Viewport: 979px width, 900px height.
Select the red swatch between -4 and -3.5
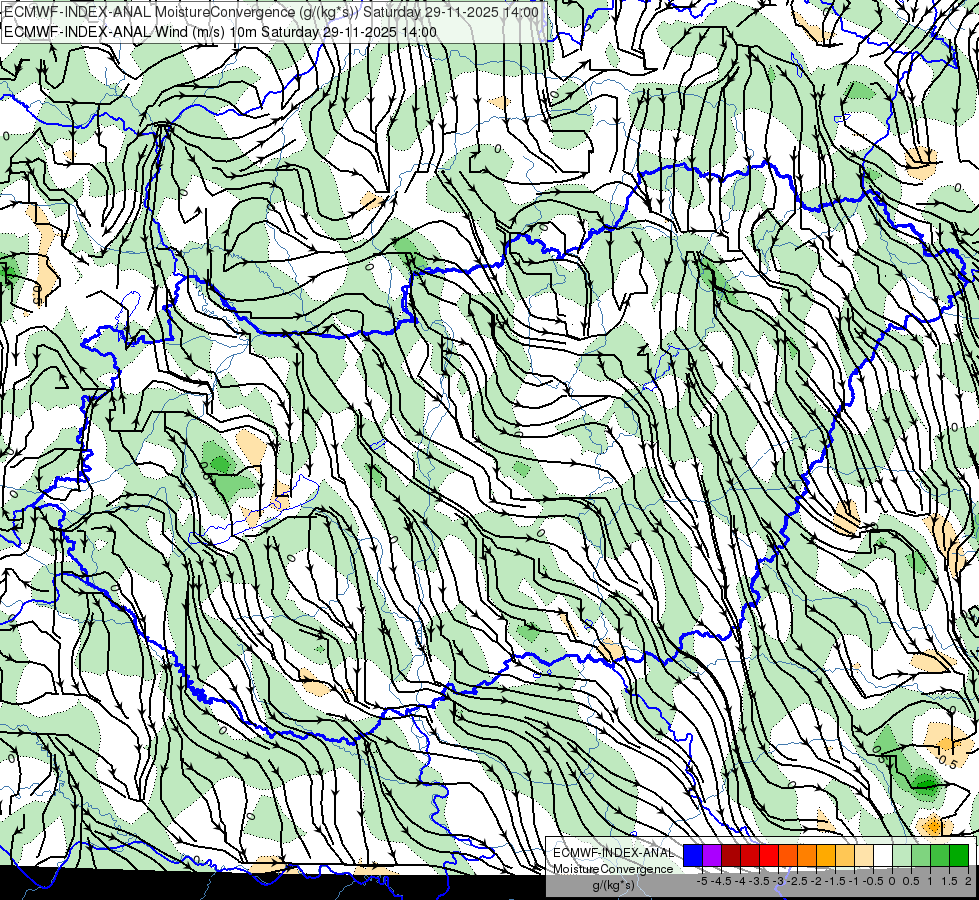750,856
